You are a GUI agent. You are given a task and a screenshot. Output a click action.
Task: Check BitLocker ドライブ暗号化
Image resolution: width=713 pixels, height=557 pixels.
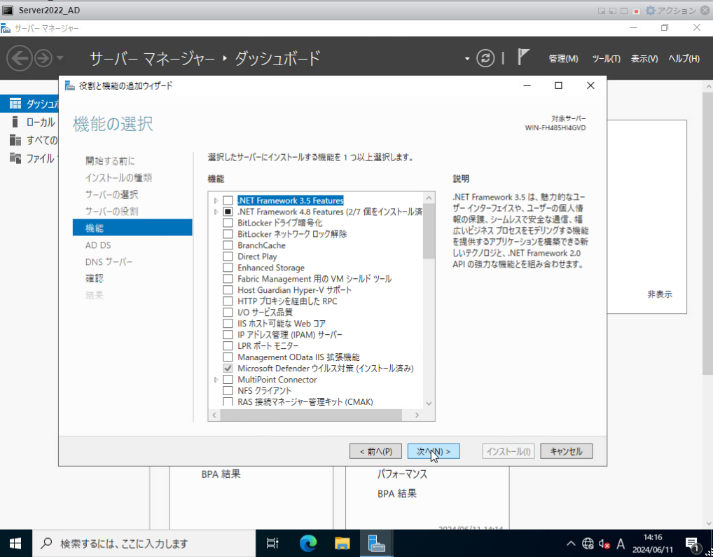228,223
